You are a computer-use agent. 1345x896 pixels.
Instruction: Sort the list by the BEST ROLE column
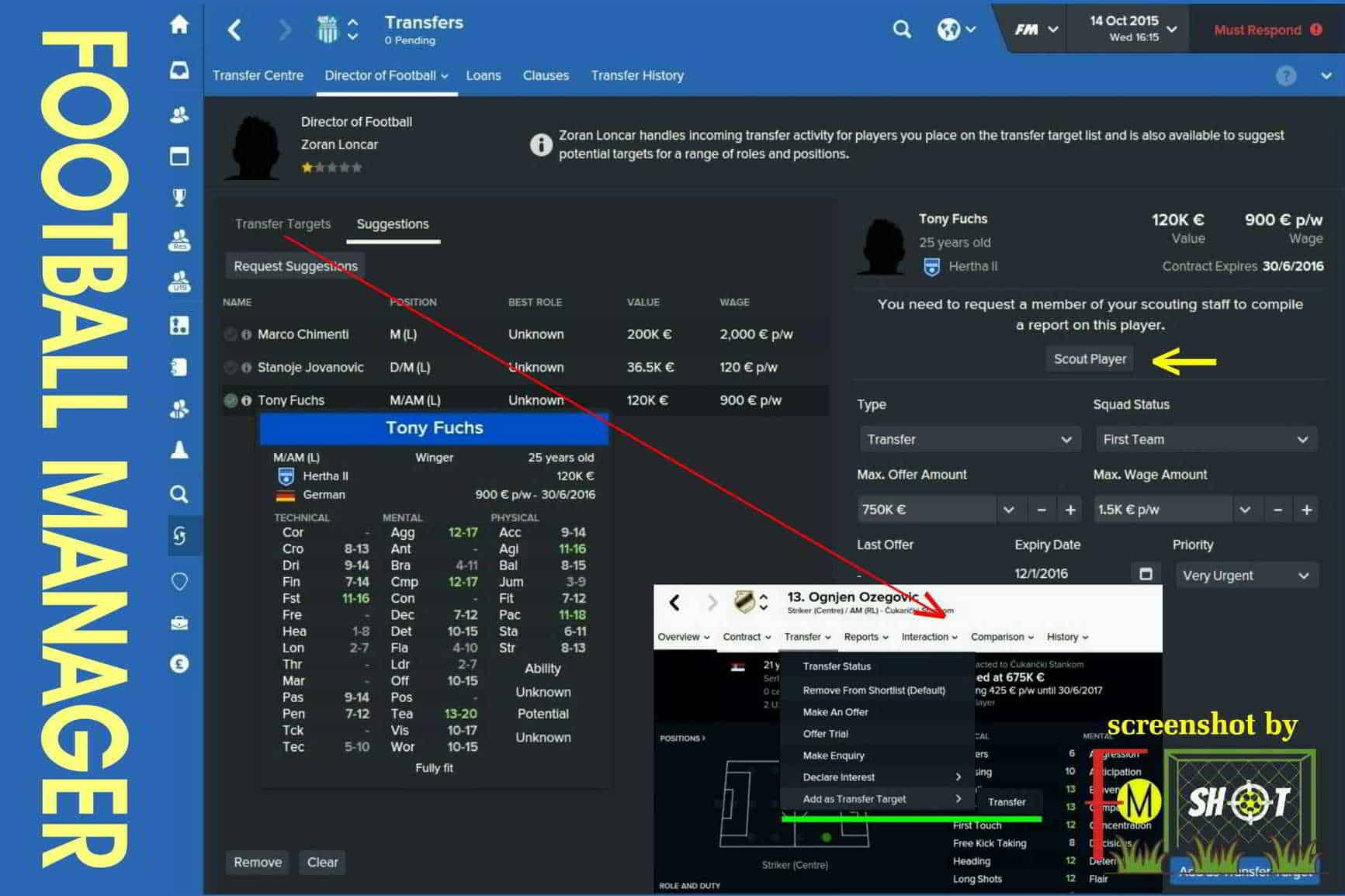(x=535, y=302)
